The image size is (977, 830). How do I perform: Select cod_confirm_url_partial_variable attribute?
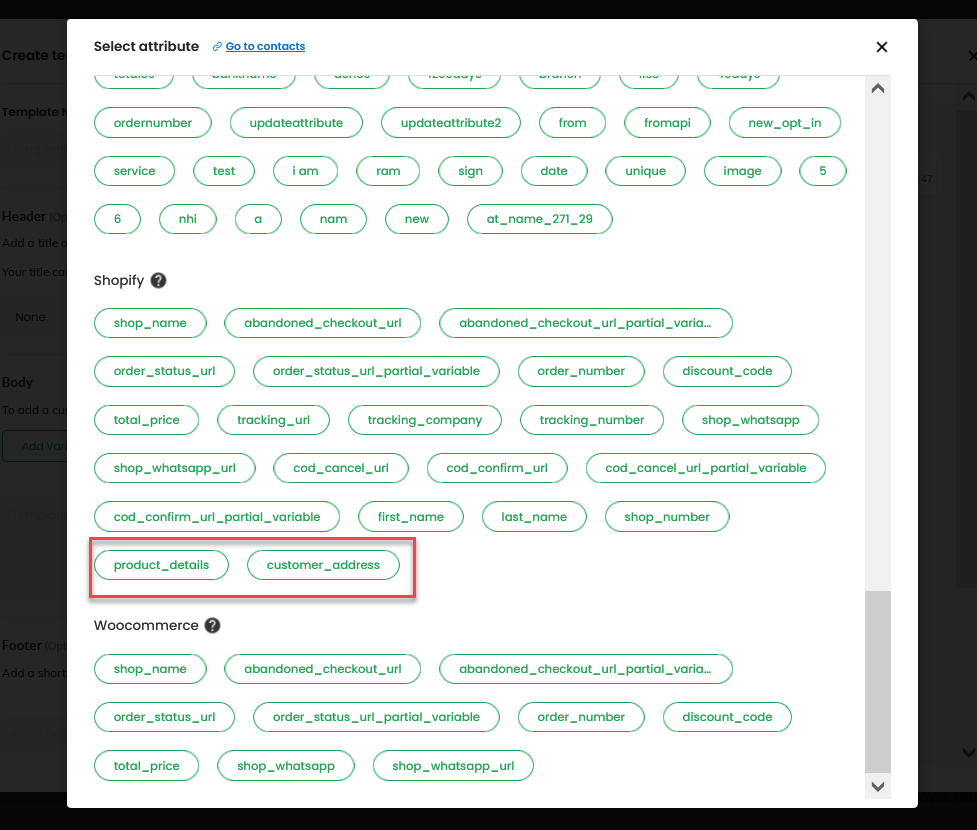coord(217,517)
